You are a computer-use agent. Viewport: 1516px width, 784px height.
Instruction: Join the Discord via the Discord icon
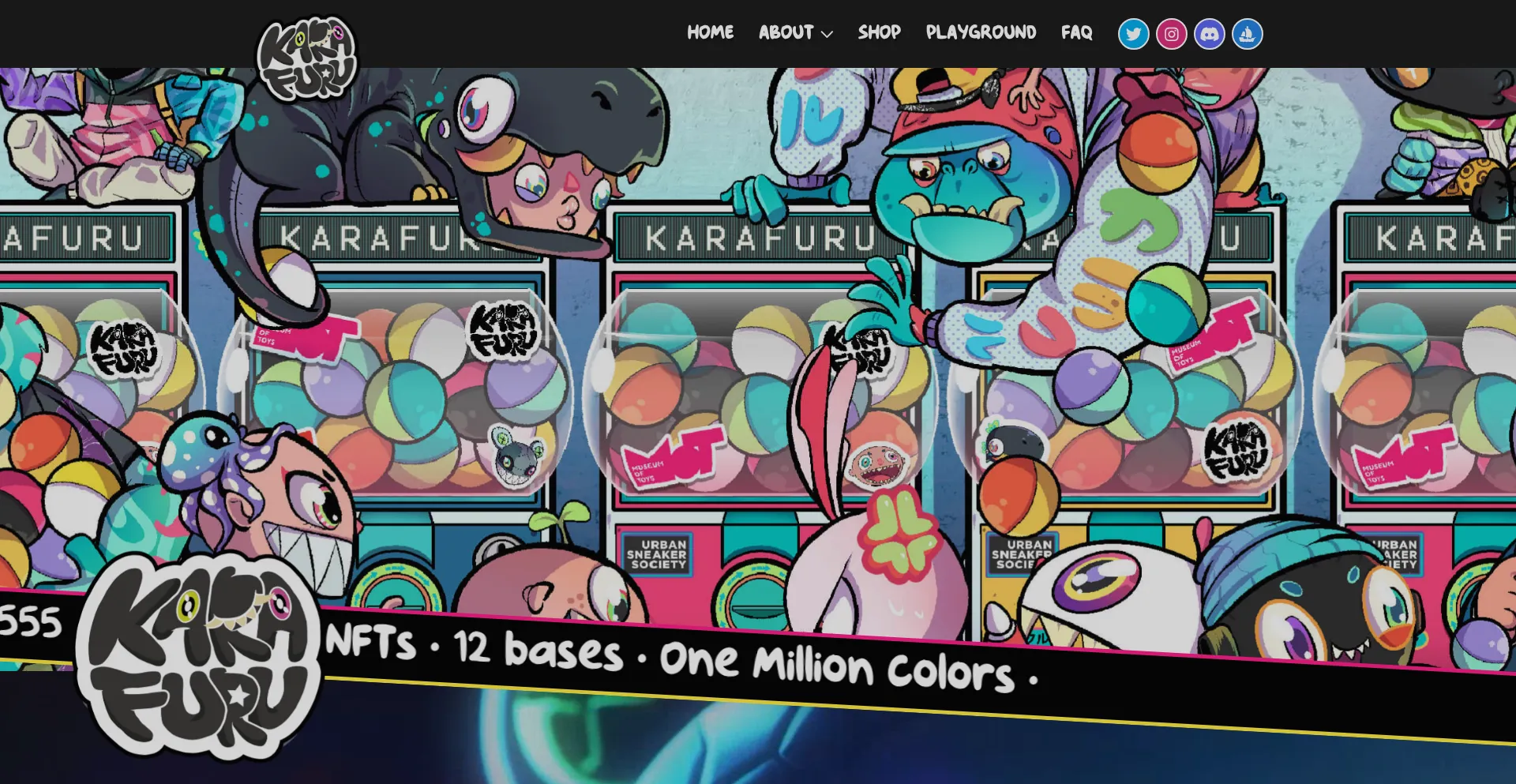click(1209, 33)
